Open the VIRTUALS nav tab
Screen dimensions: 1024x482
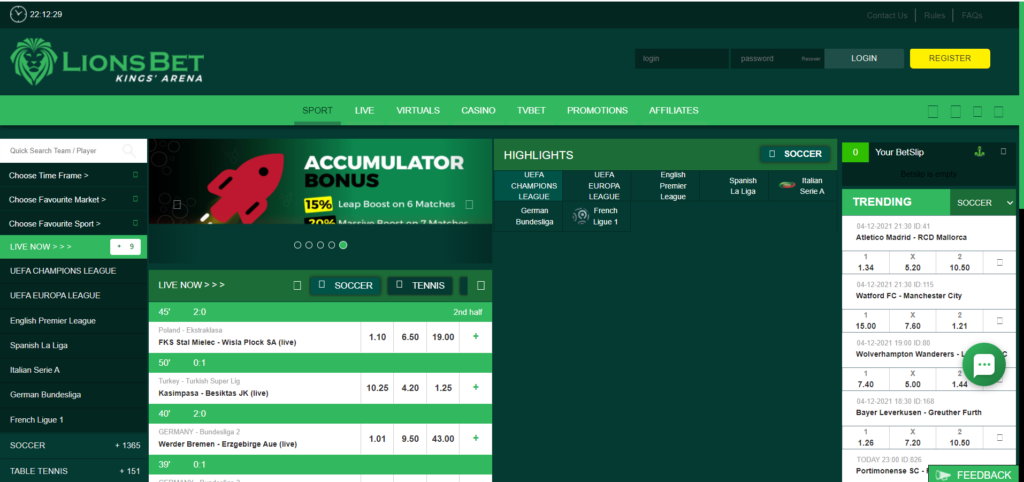(x=418, y=110)
